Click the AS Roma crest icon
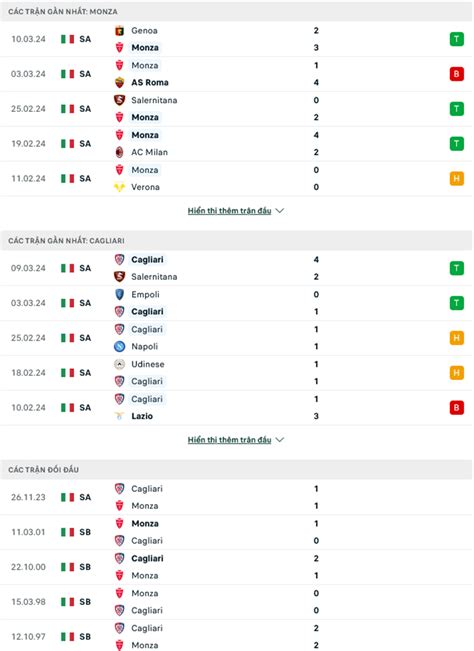This screenshot has height=651, width=474. pos(120,82)
